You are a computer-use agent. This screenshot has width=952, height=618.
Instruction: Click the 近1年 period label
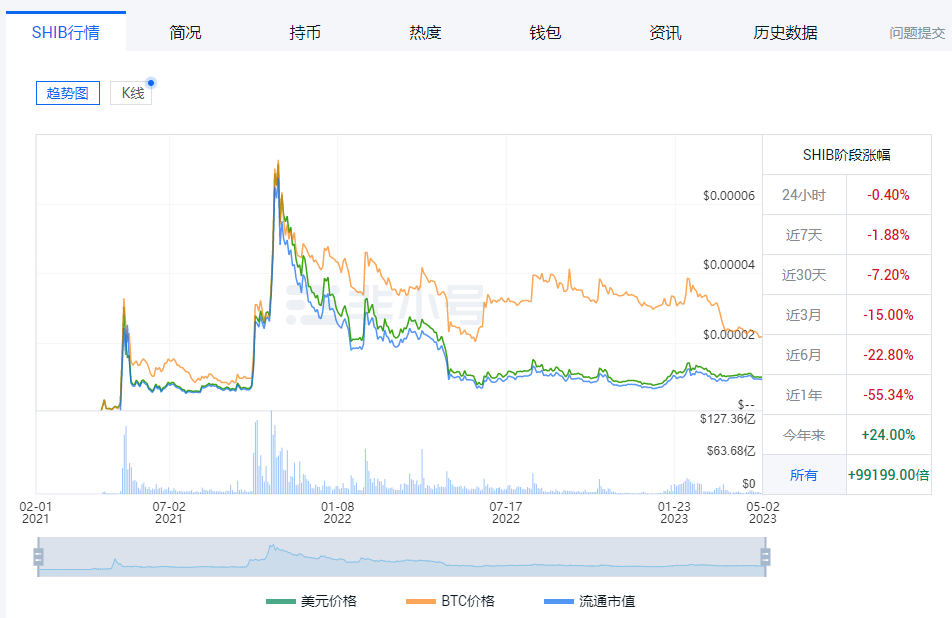tap(804, 395)
